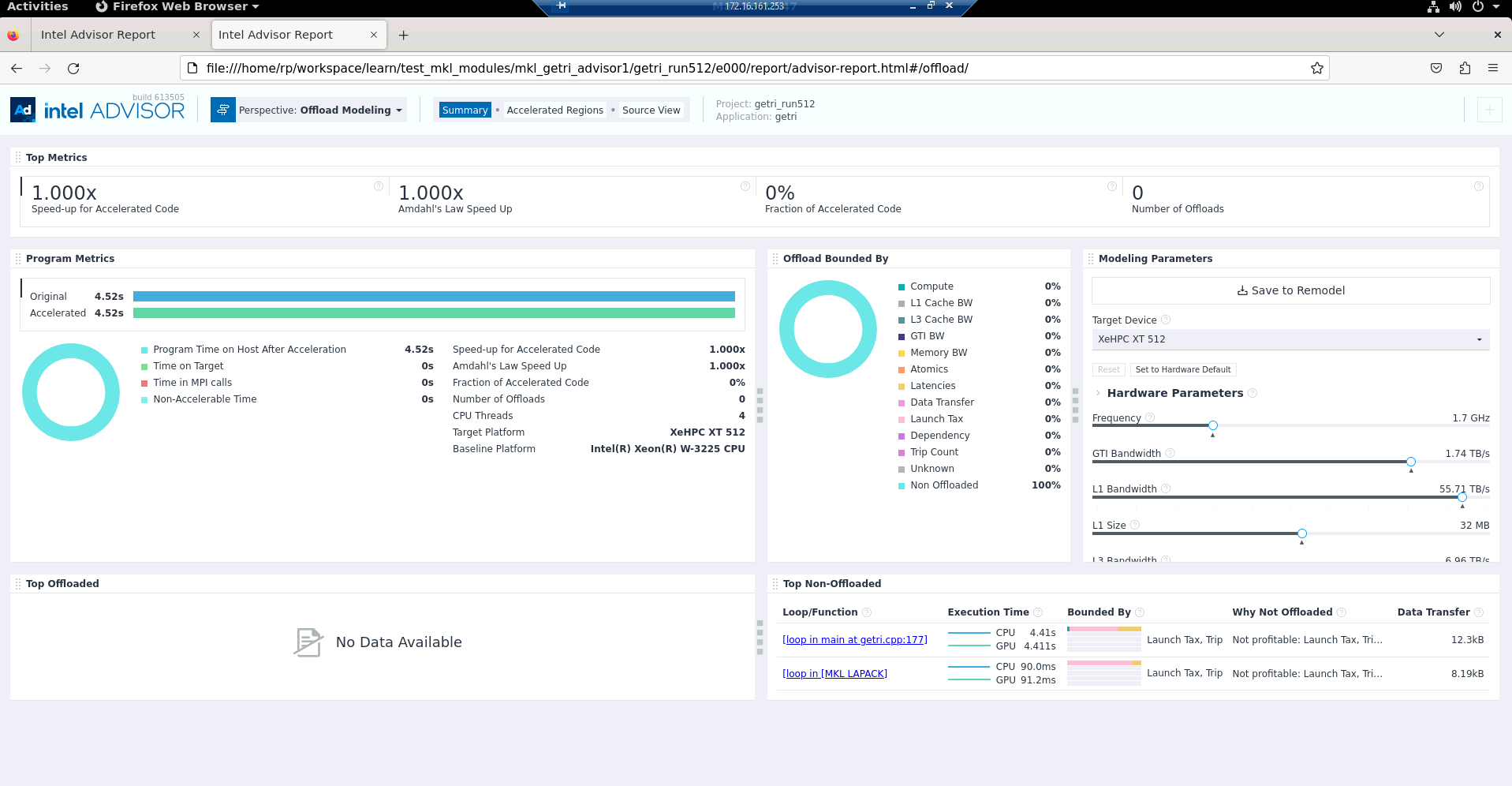This screenshot has width=1512, height=786.
Task: Open the loop in main at getri.cpp:177 link
Action: tap(854, 640)
